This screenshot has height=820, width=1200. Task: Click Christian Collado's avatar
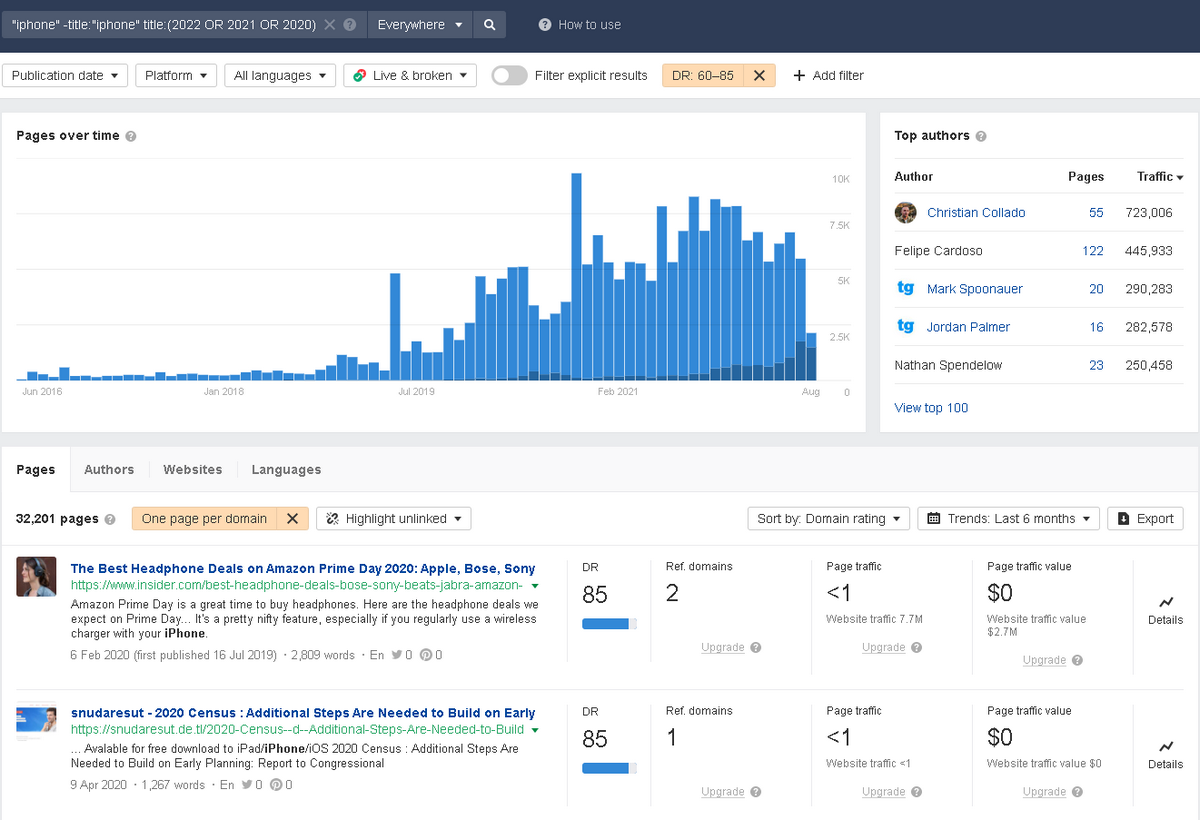pyautogui.click(x=905, y=213)
